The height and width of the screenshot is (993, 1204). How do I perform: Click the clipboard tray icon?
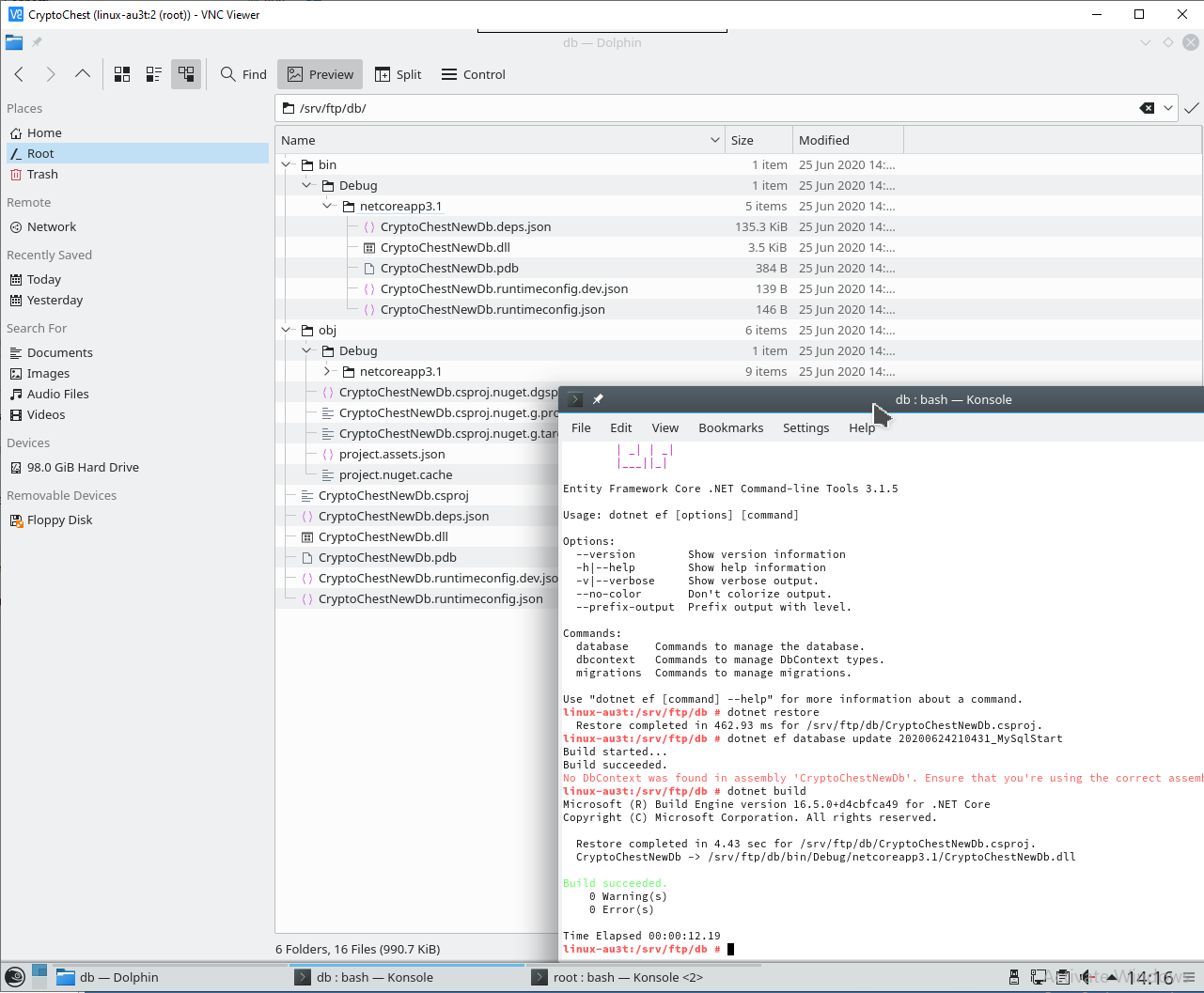(x=1062, y=977)
